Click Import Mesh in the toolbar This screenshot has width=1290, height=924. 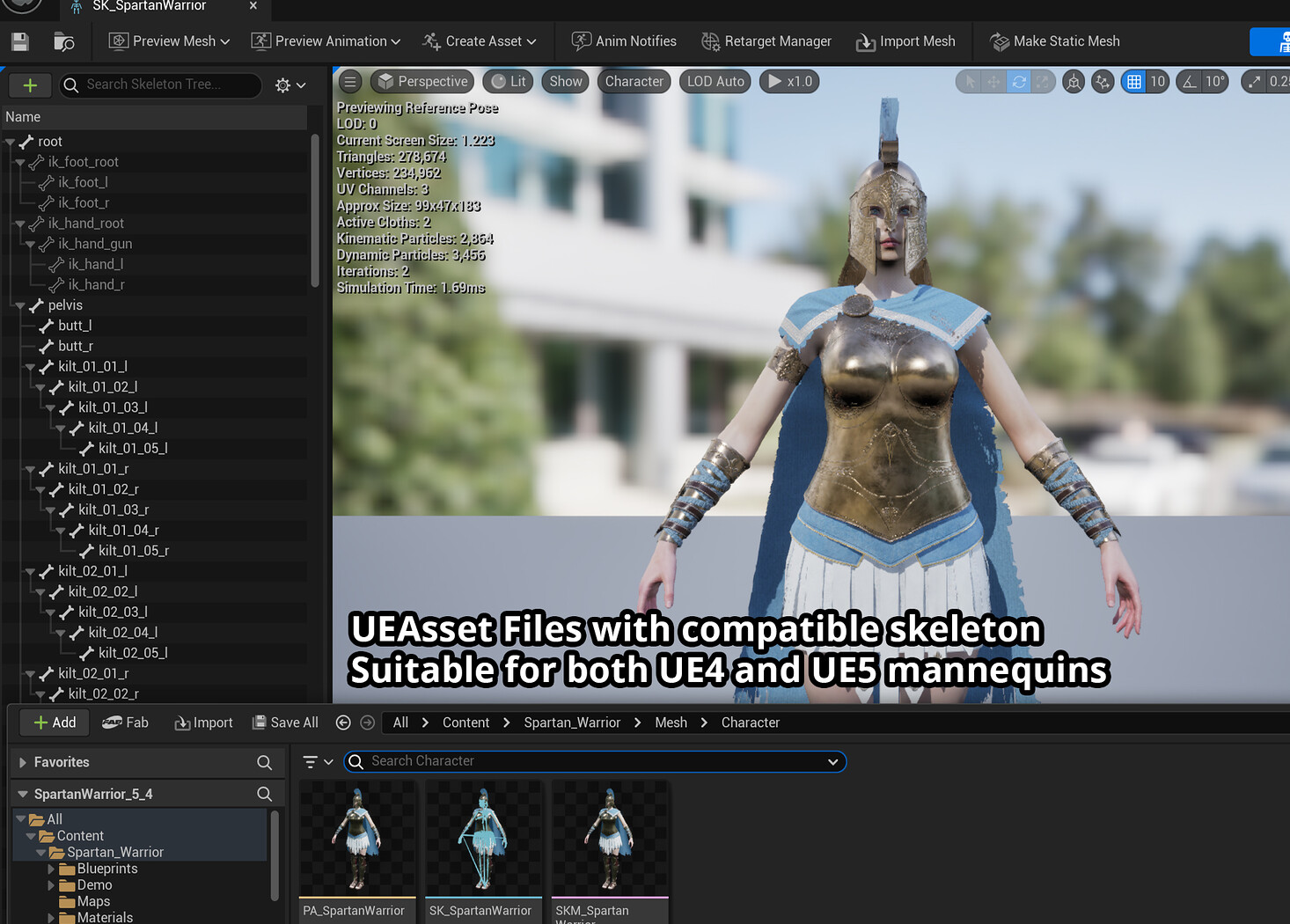pyautogui.click(x=905, y=41)
